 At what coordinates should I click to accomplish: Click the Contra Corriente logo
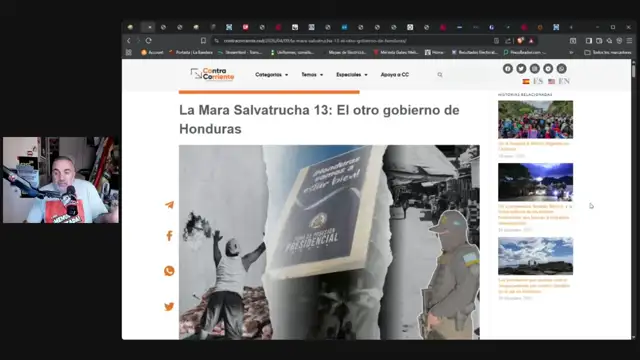[212, 74]
